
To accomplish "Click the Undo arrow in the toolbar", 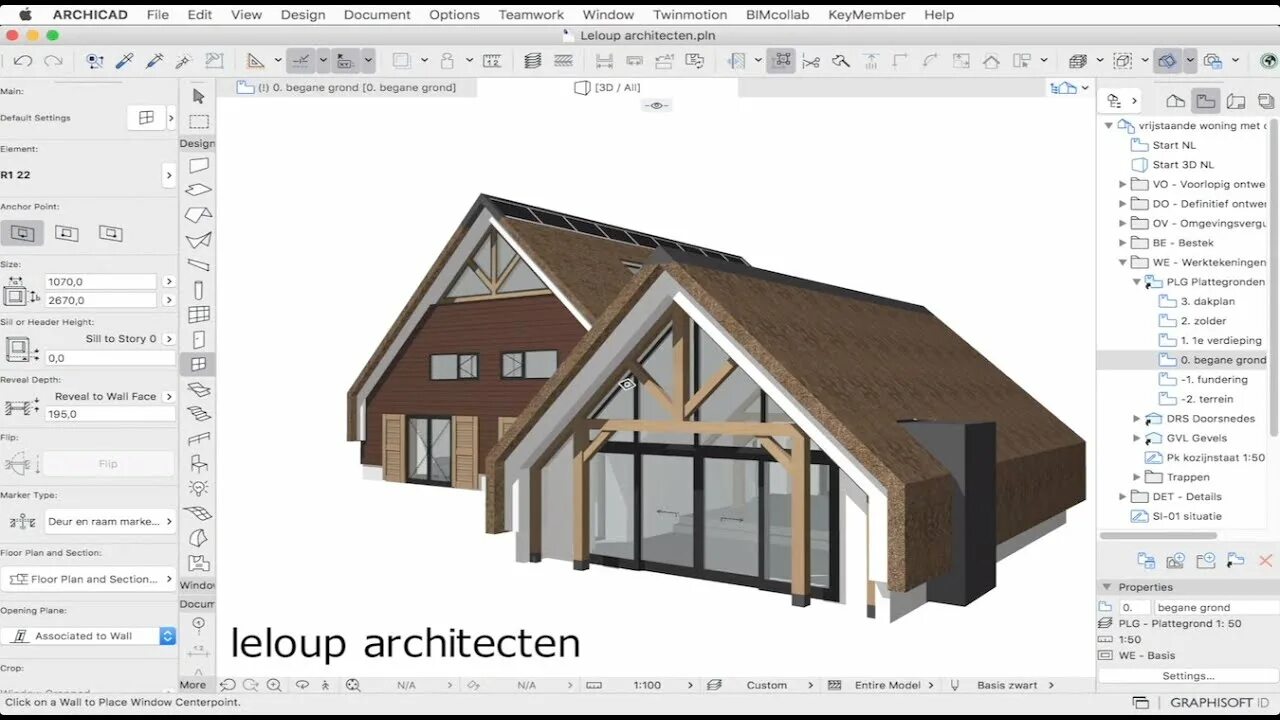I will pos(23,61).
